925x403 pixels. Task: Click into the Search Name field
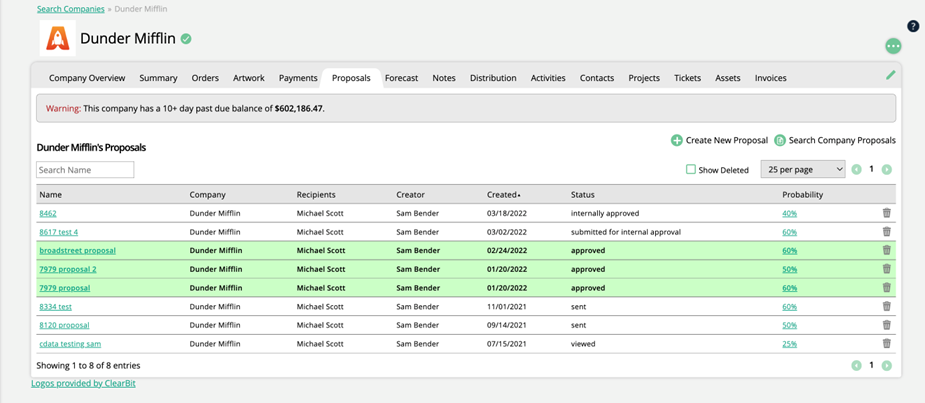(85, 170)
